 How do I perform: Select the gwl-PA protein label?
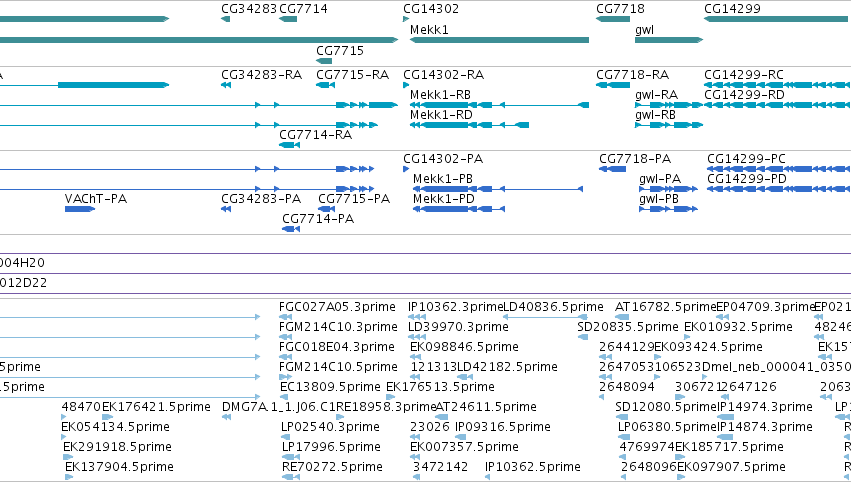tap(660, 179)
